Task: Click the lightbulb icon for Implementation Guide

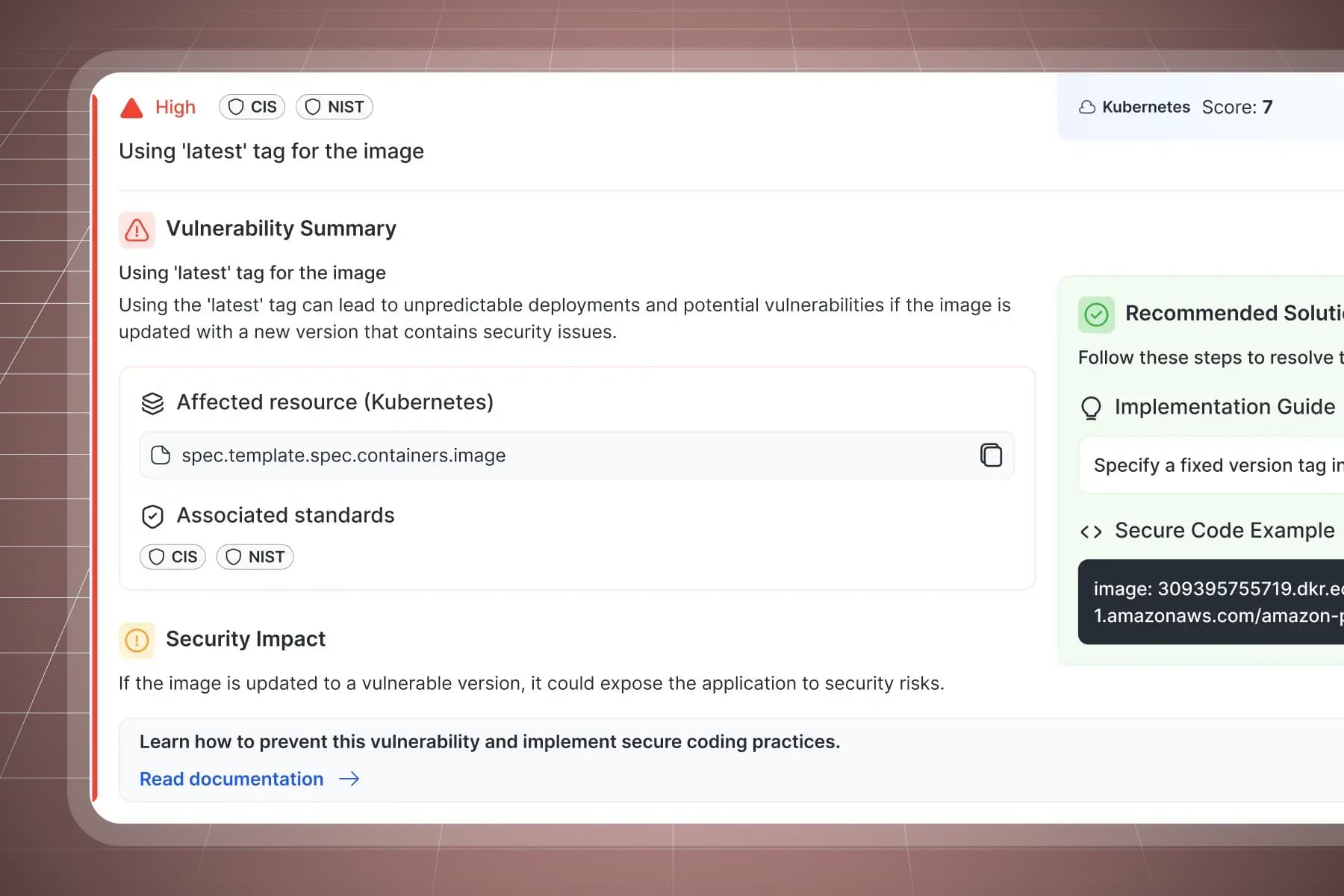Action: point(1091,408)
